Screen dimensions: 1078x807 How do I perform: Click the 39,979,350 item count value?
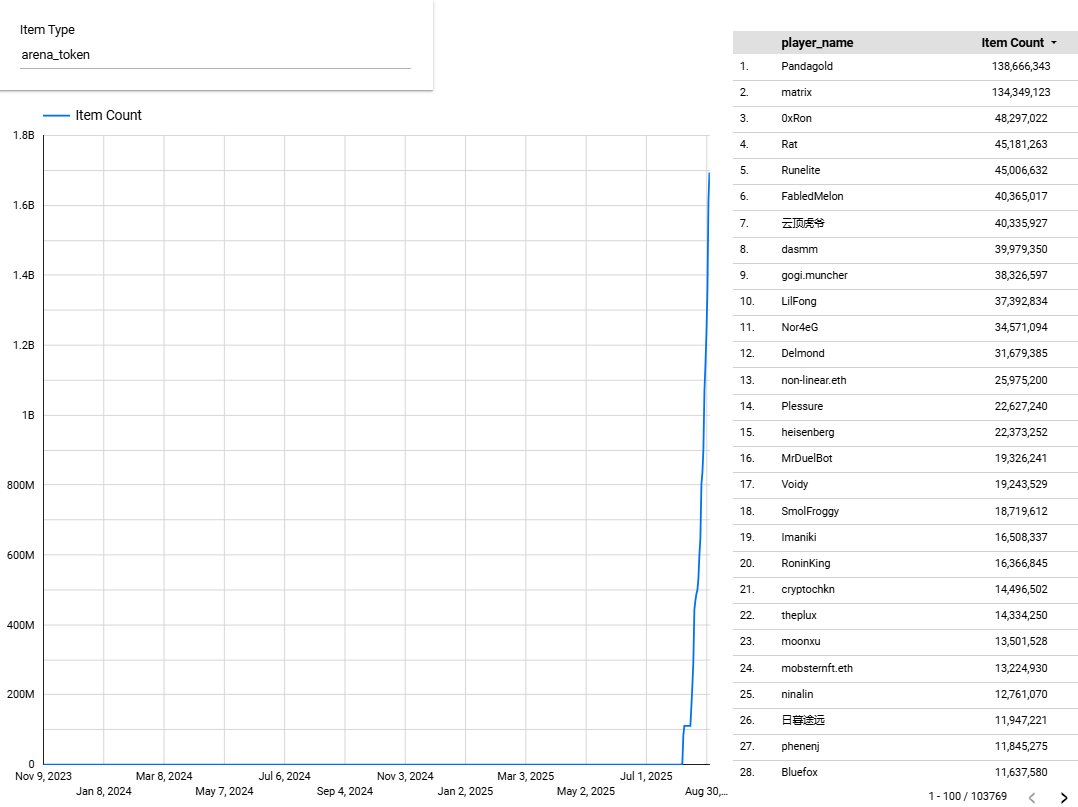click(1021, 250)
